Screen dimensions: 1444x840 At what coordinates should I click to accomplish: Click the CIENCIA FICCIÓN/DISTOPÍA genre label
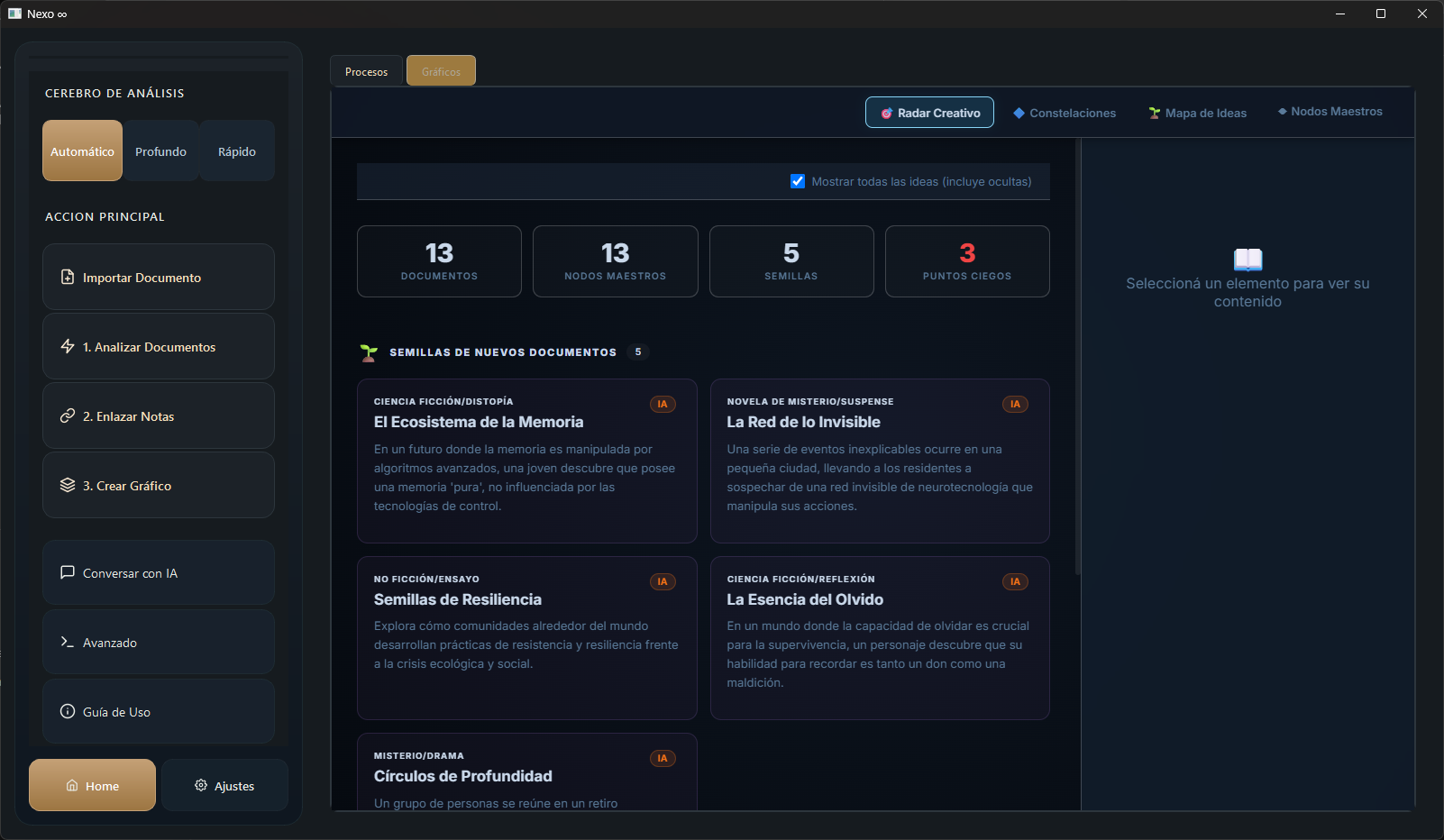[x=443, y=401]
